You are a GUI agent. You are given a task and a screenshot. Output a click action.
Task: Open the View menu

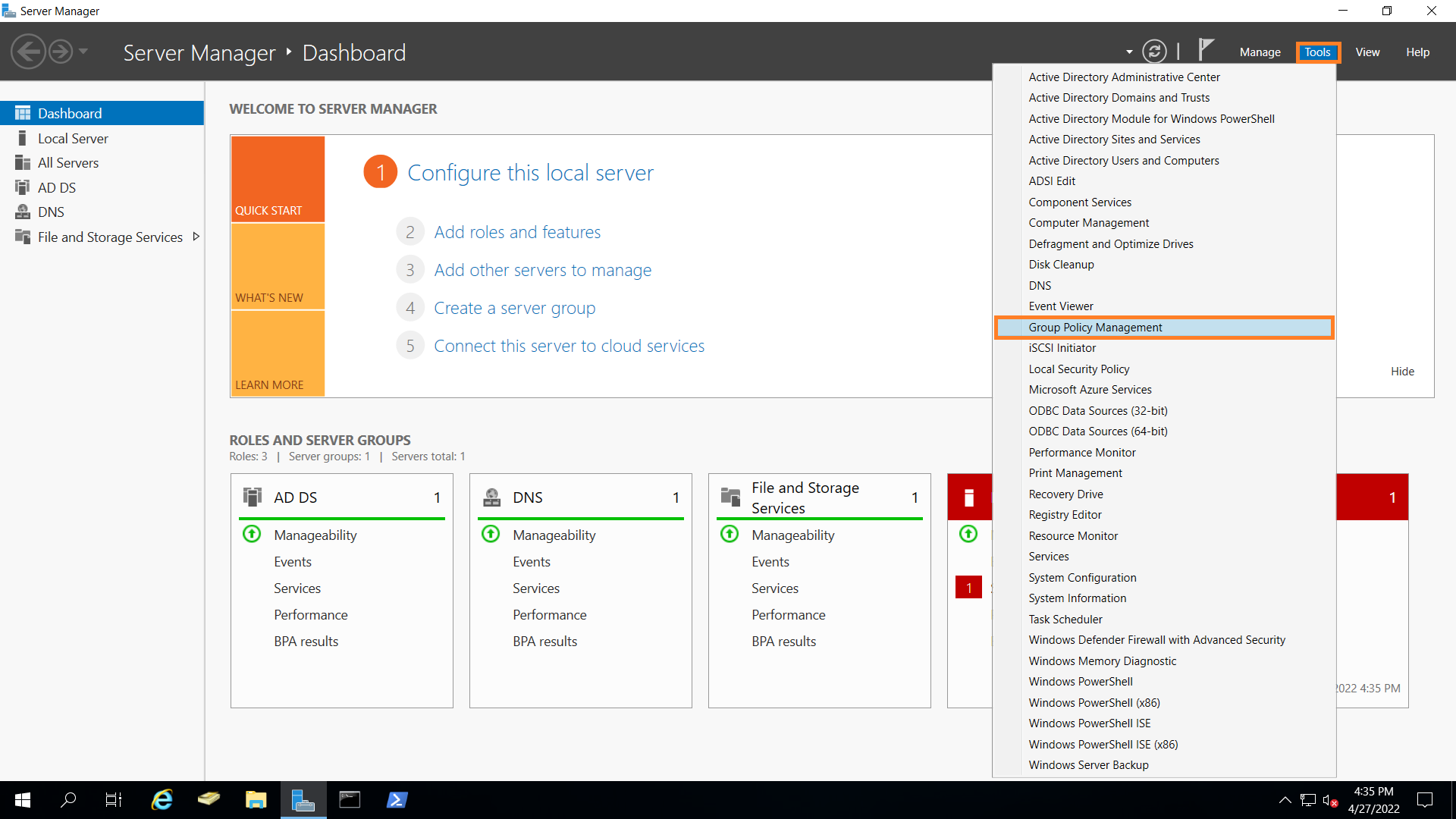click(x=1367, y=52)
